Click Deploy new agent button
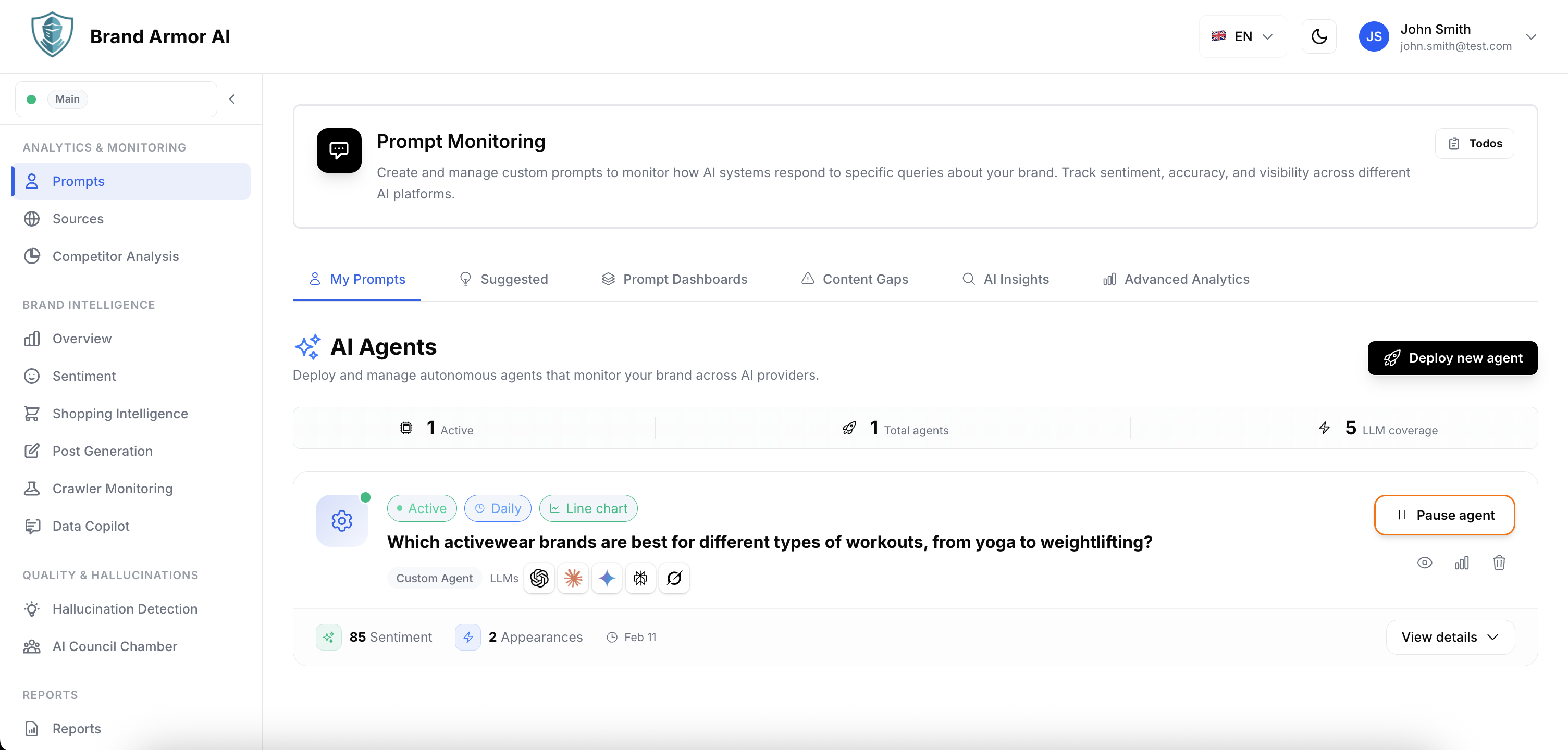The image size is (1568, 750). (1452, 358)
